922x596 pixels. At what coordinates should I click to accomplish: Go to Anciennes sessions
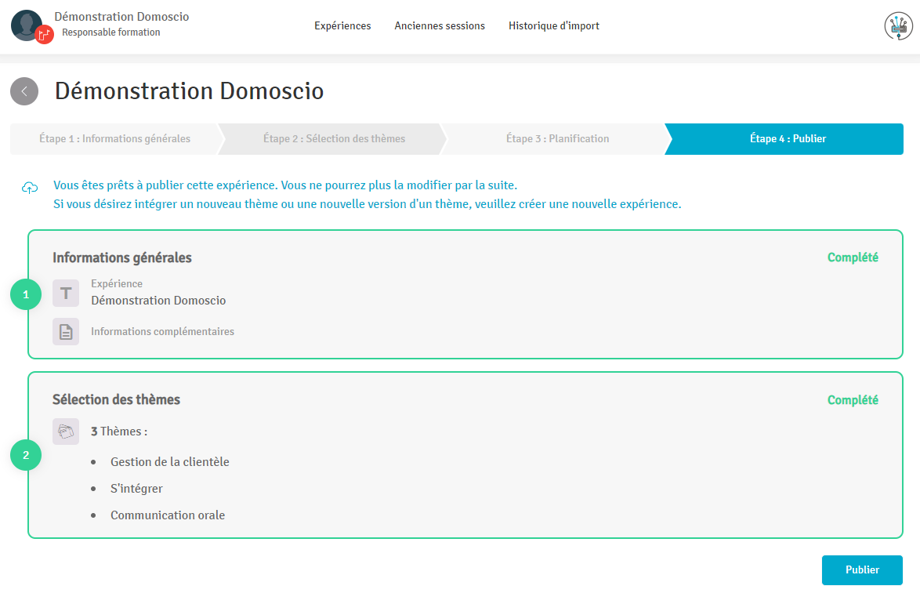439,26
